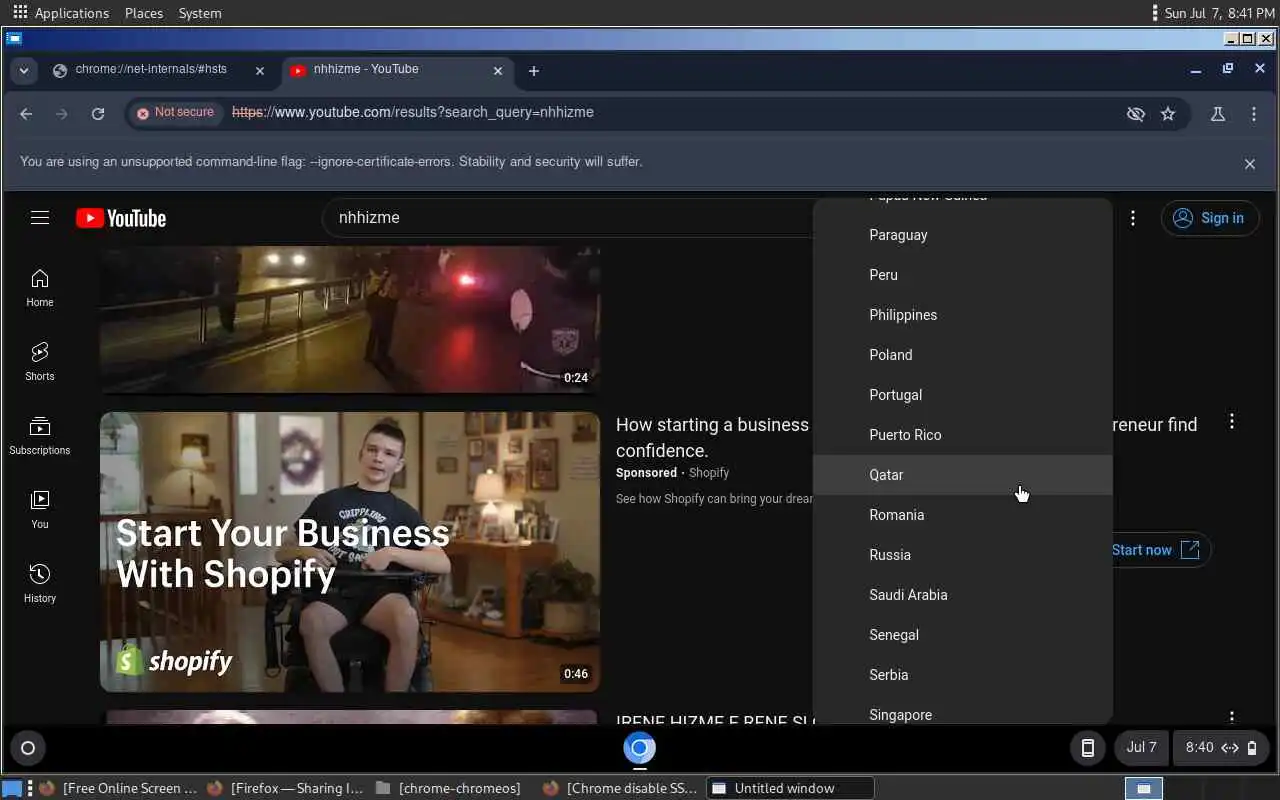Open the phone hub icon on the shelf
The width and height of the screenshot is (1280, 800).
(x=1088, y=748)
